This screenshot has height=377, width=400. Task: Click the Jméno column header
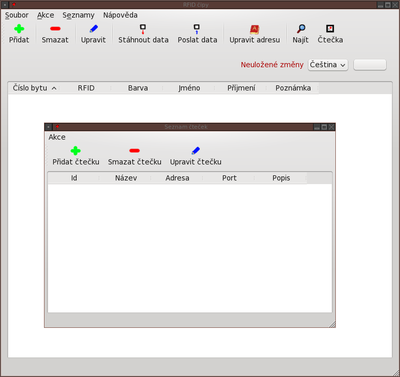coord(189,88)
